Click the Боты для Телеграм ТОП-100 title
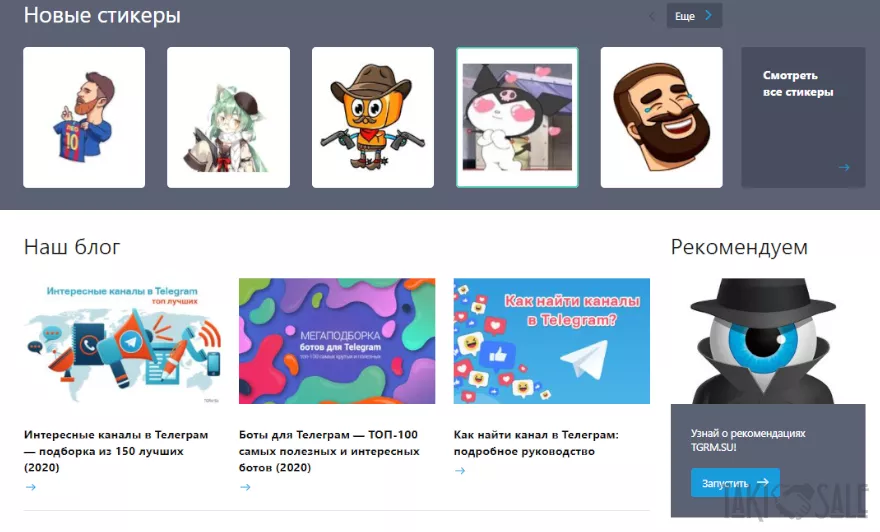Viewport: 880px width, 532px height. click(x=328, y=450)
